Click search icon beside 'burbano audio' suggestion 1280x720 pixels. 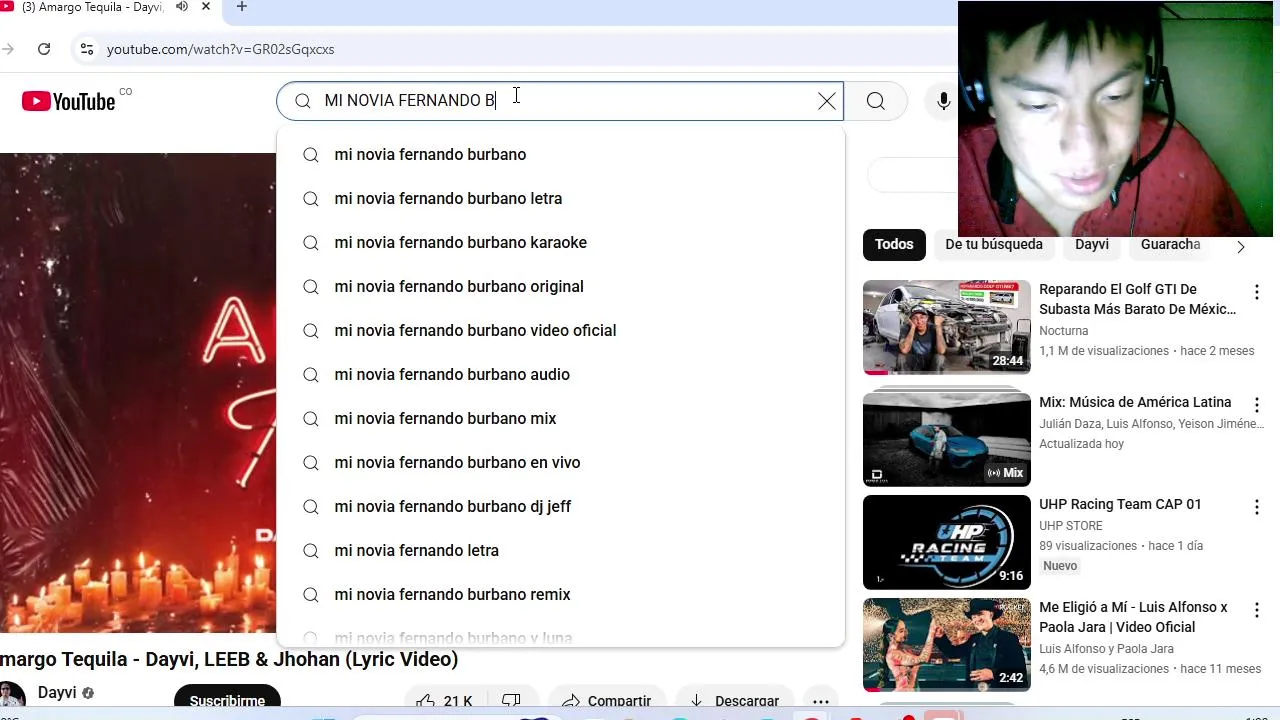point(311,374)
